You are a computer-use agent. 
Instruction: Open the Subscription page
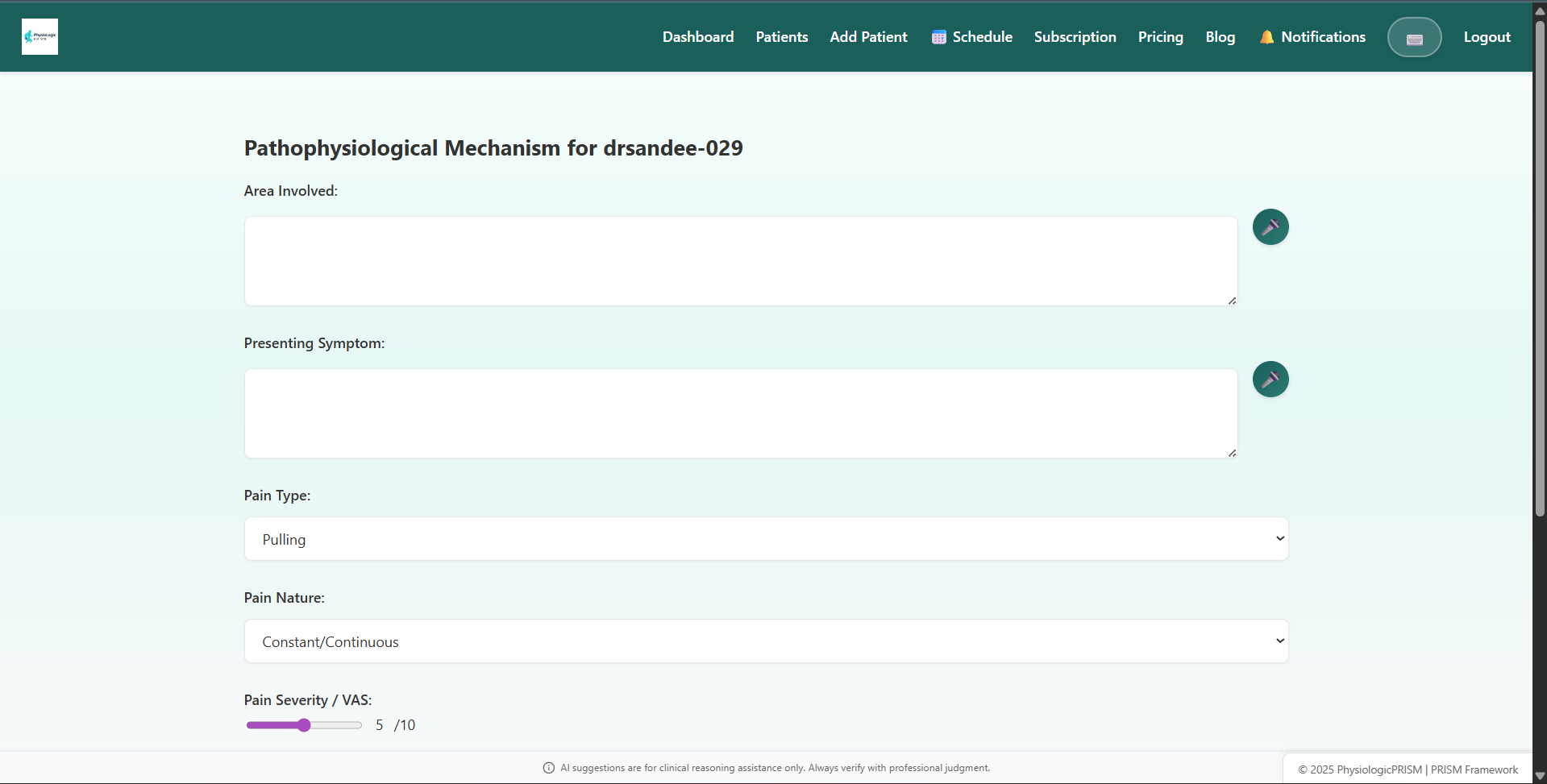[1075, 37]
